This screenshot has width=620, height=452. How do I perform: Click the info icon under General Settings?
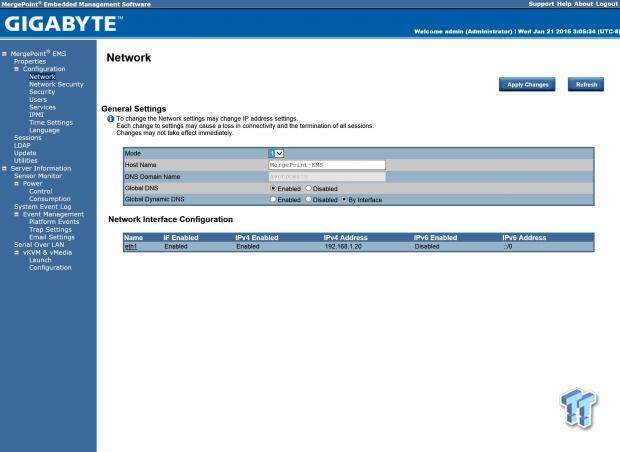(x=110, y=118)
